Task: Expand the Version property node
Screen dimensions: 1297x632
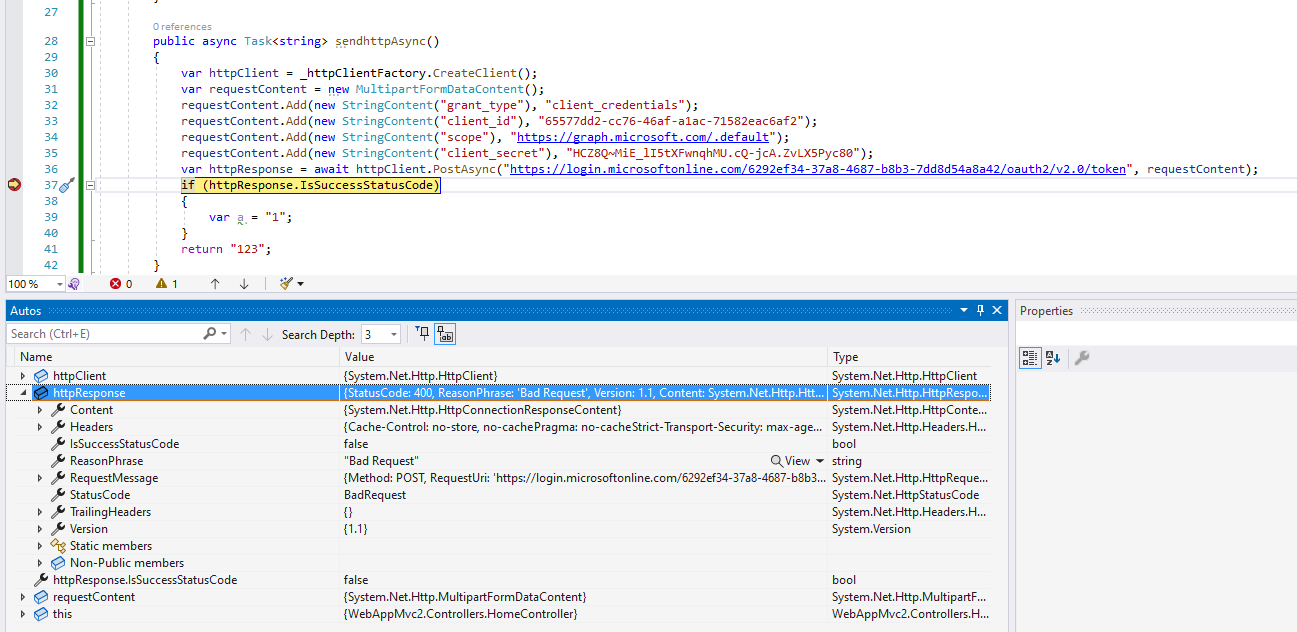Action: tap(40, 529)
